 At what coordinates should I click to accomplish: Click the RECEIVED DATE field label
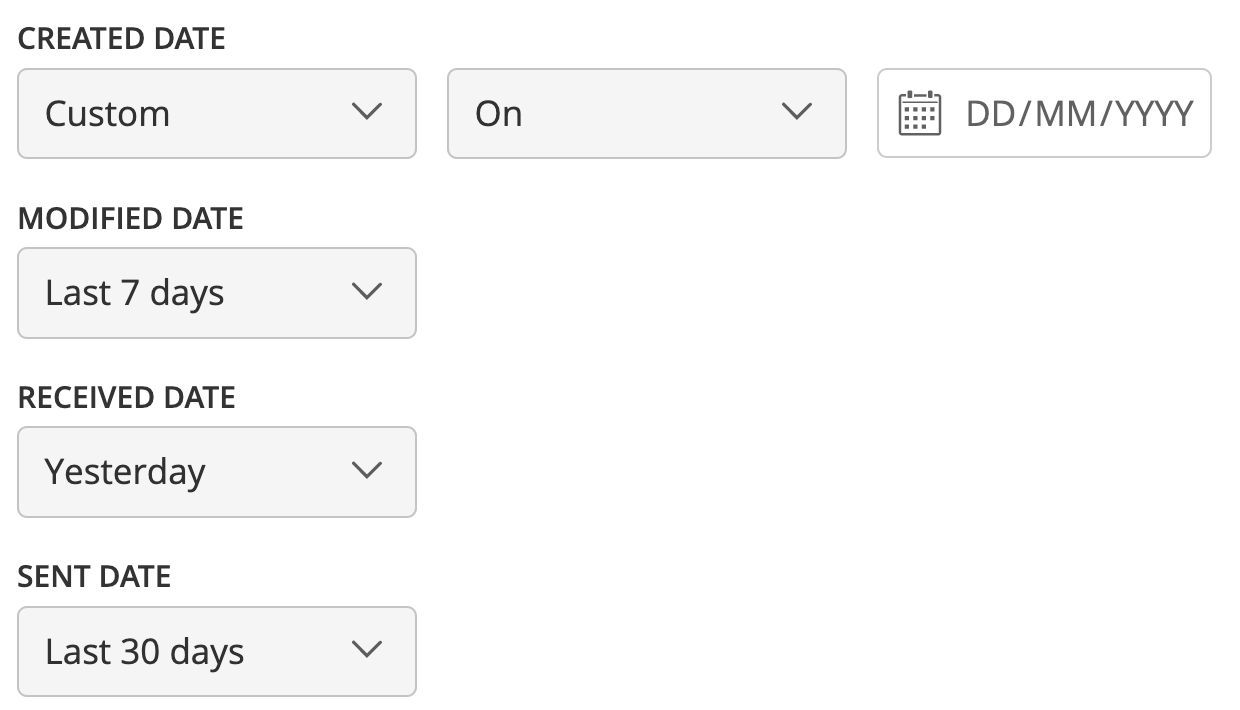point(127,398)
